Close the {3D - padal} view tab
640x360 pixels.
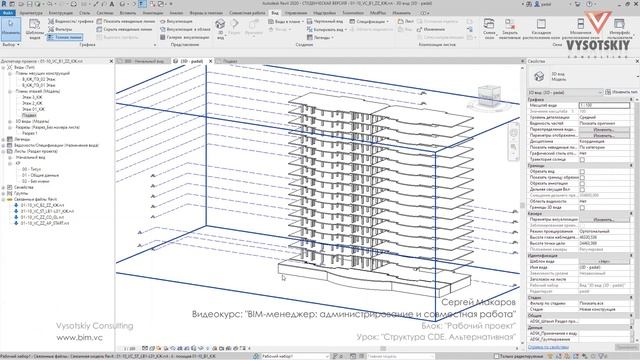pos(211,61)
